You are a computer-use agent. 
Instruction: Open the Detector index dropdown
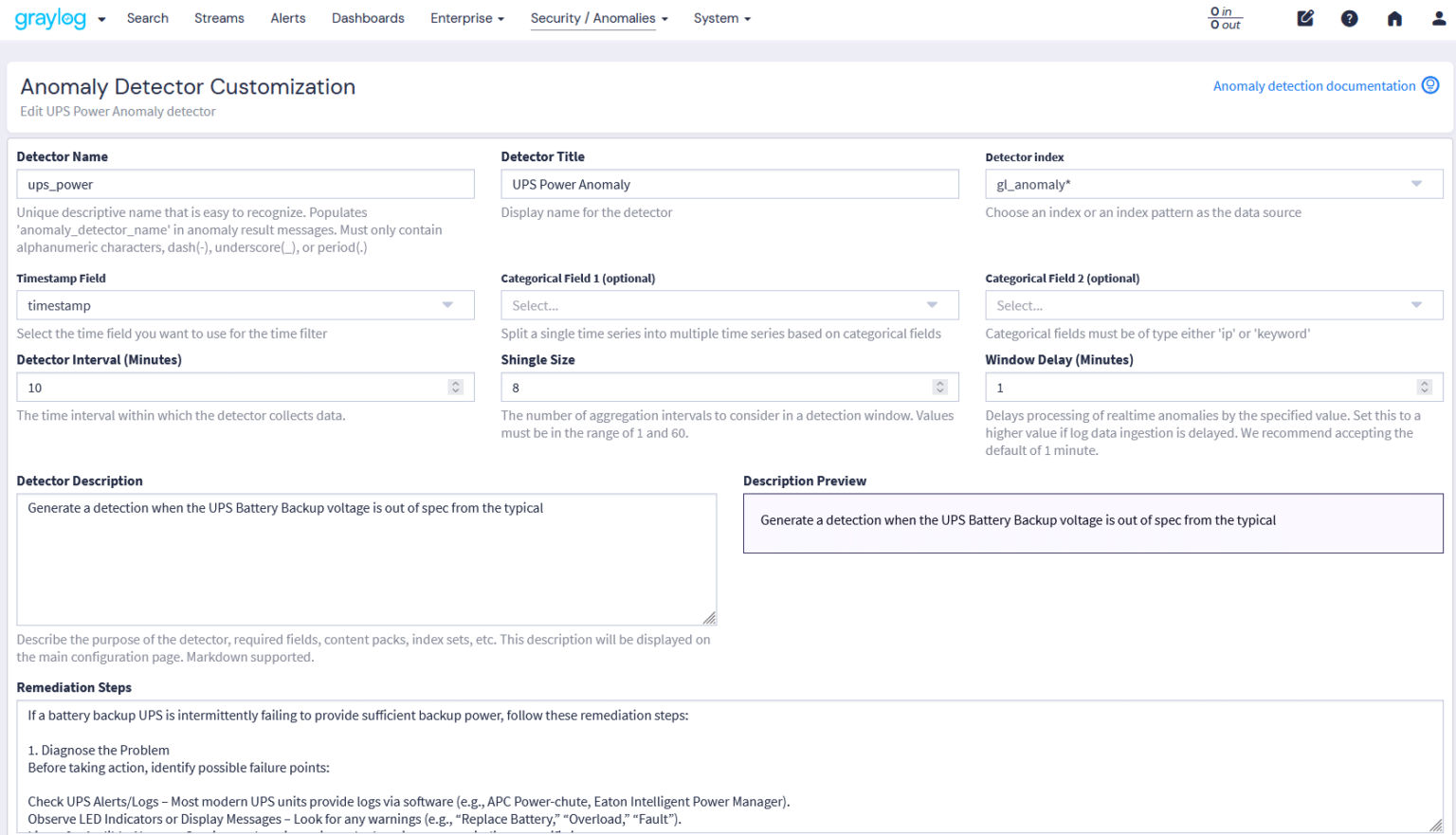[x=1213, y=184]
